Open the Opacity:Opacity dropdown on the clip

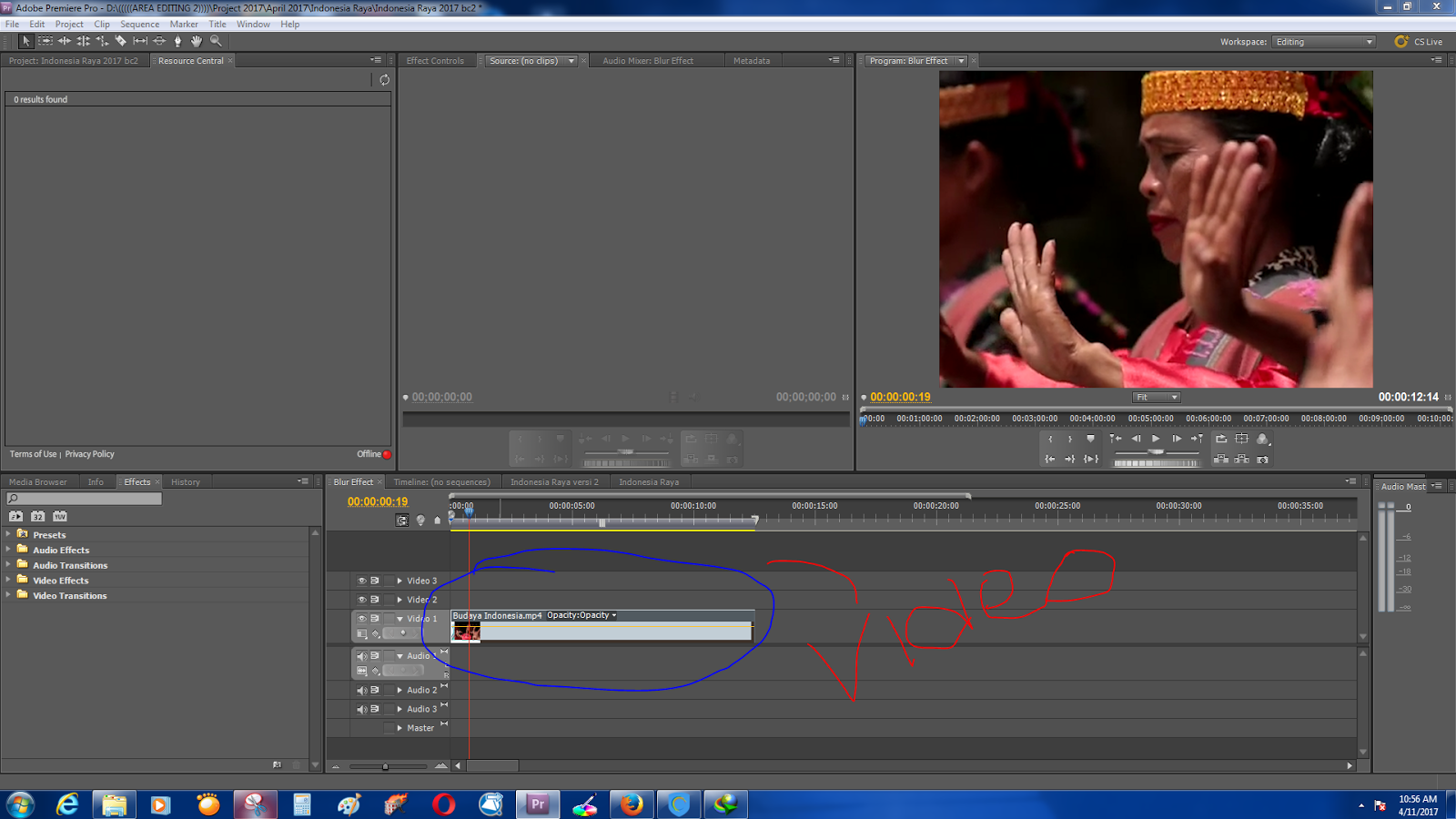click(614, 615)
